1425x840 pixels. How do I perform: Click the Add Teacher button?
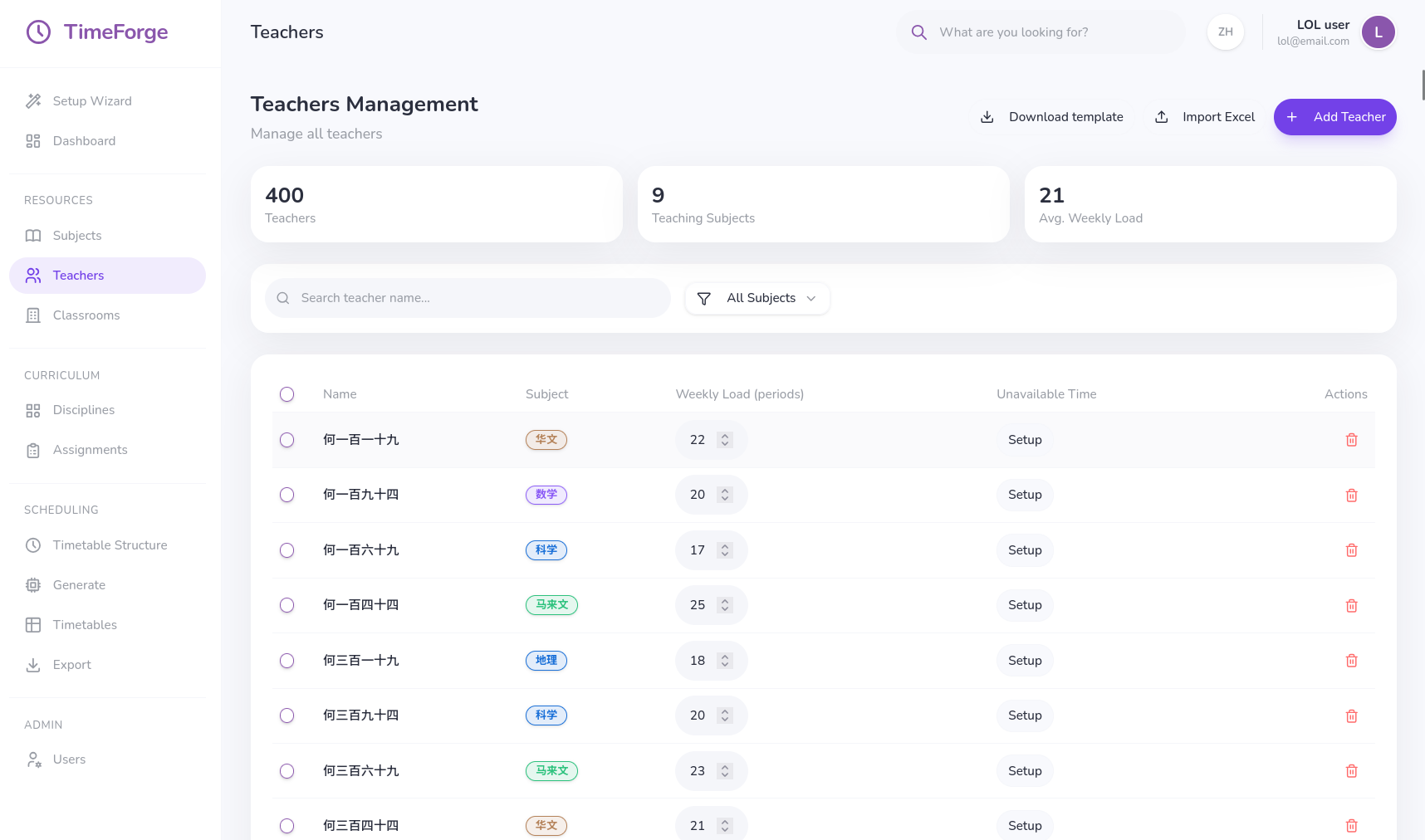coord(1335,117)
